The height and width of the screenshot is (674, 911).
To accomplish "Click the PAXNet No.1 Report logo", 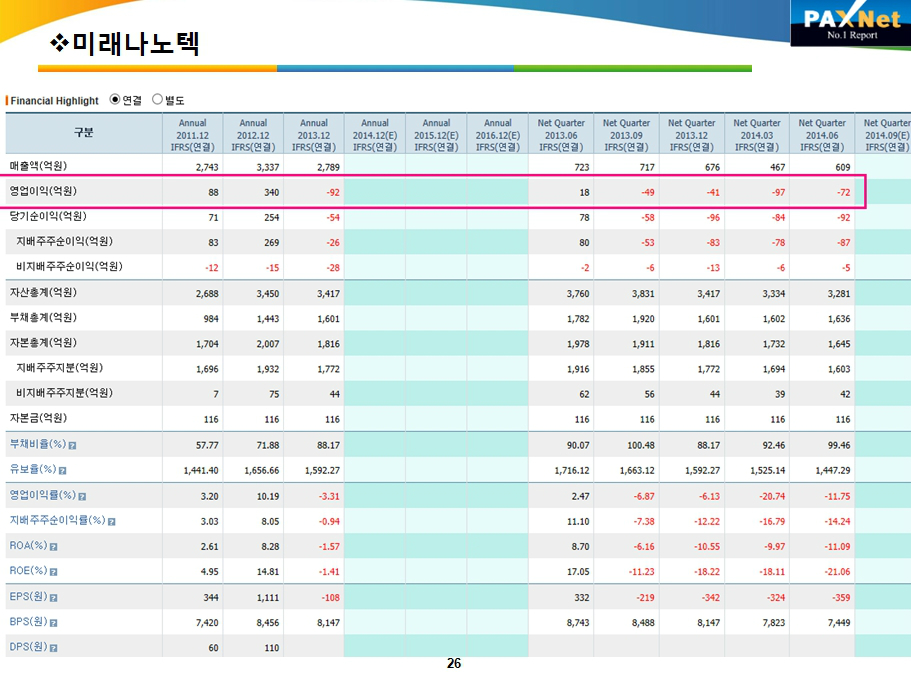I will [851, 24].
